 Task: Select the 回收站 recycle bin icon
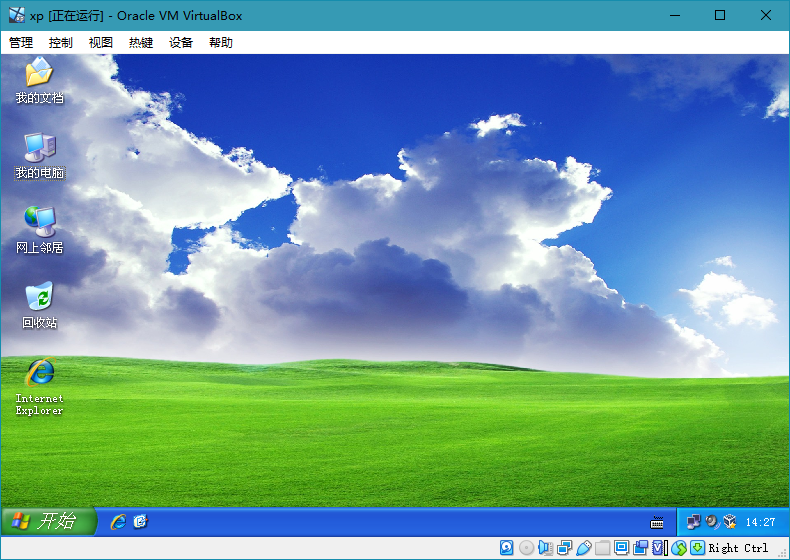click(39, 298)
